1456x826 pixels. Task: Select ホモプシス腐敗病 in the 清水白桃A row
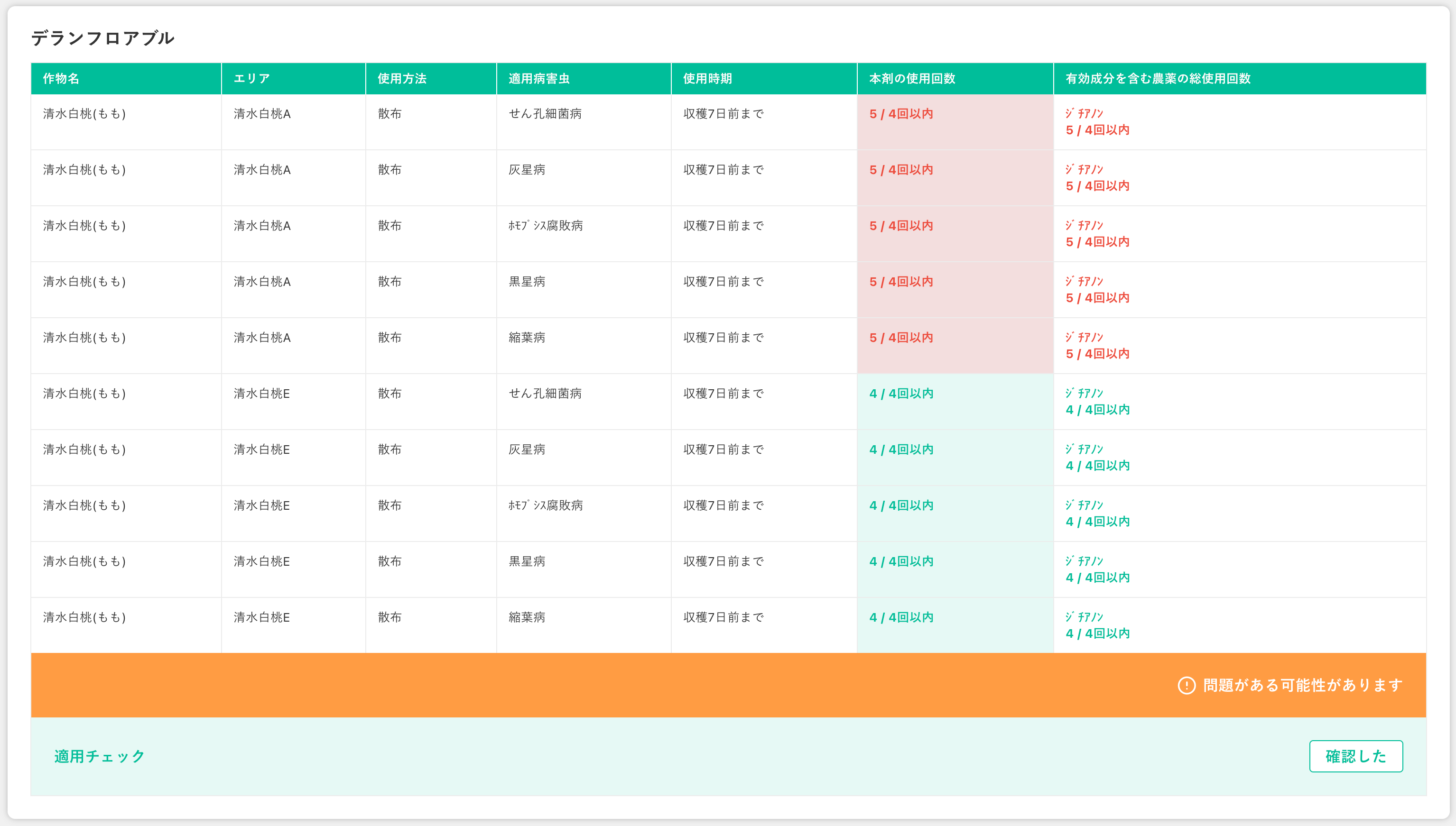tap(545, 225)
